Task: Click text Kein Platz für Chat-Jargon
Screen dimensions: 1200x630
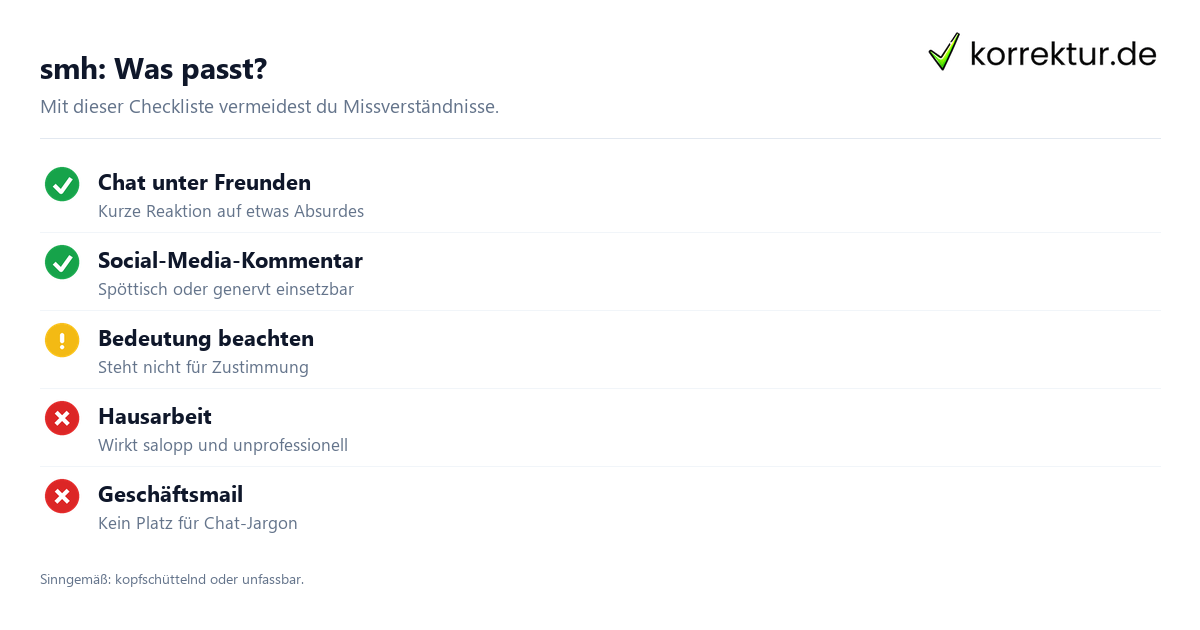Action: tap(198, 524)
